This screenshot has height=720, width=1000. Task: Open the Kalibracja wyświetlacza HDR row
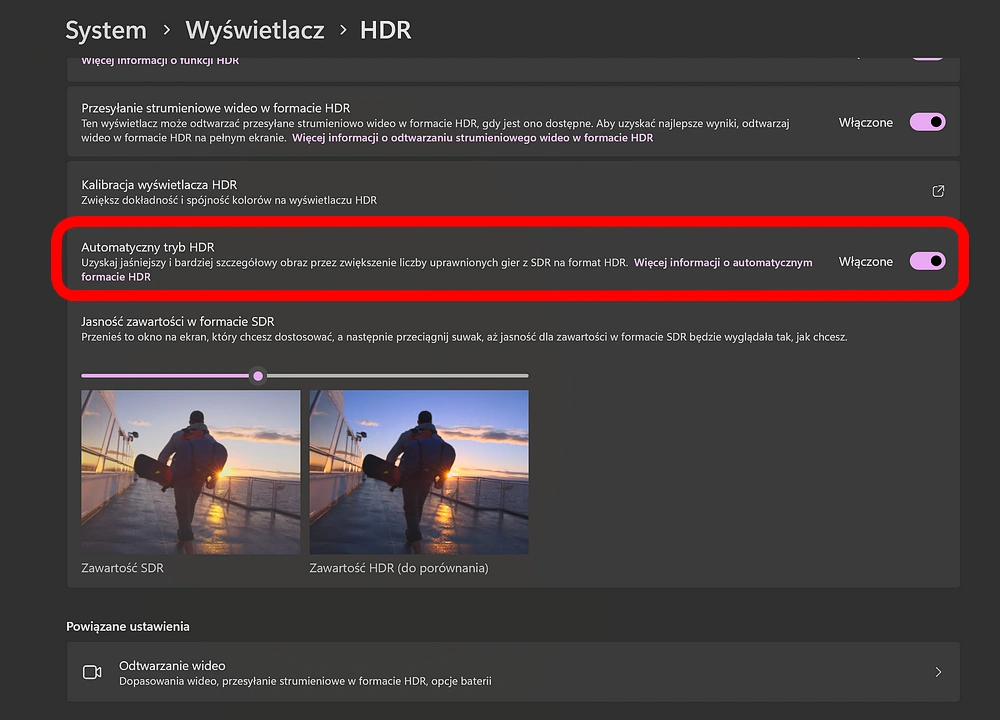tap(513, 191)
